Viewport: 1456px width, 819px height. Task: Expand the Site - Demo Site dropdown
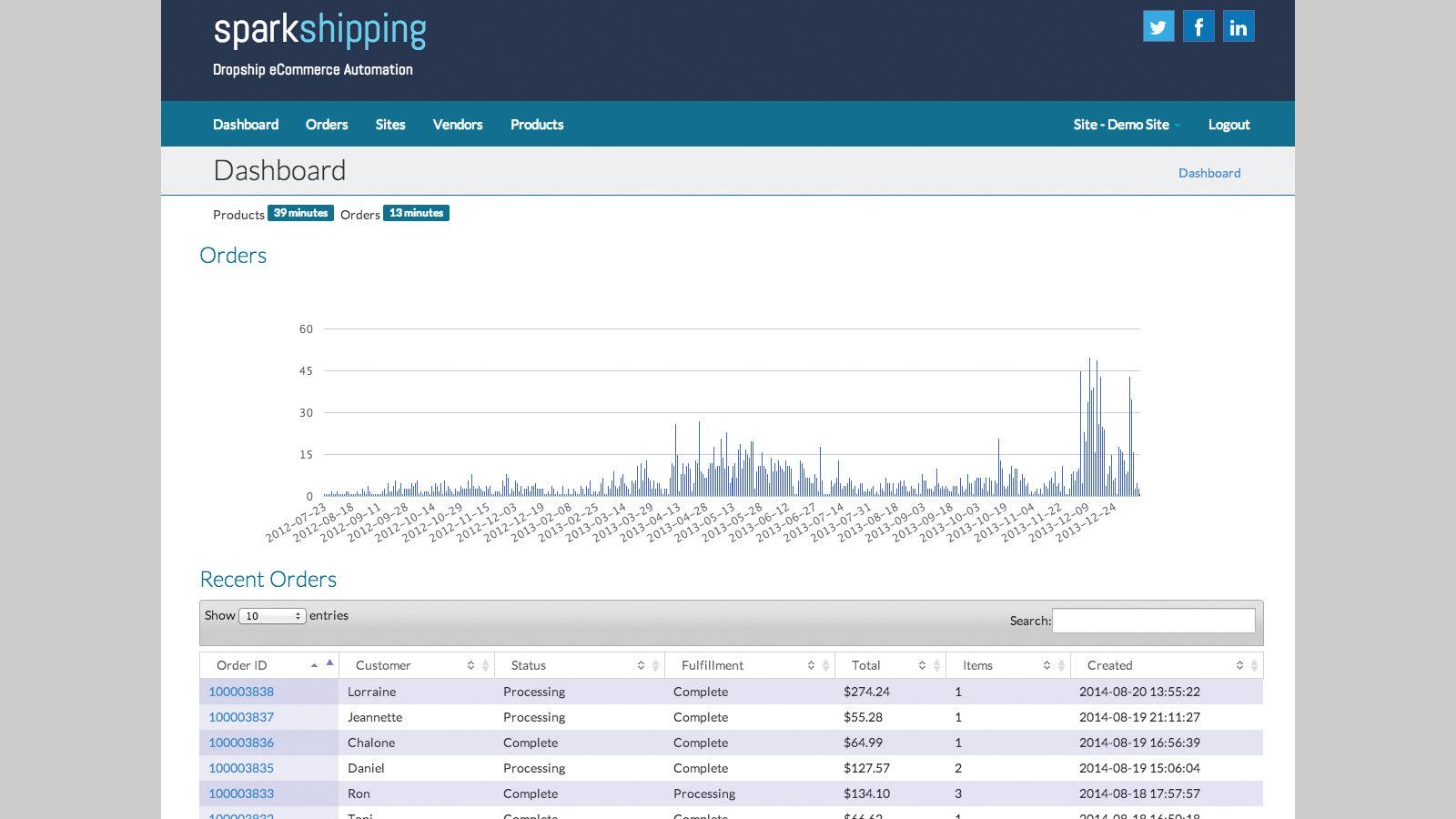tap(1127, 125)
